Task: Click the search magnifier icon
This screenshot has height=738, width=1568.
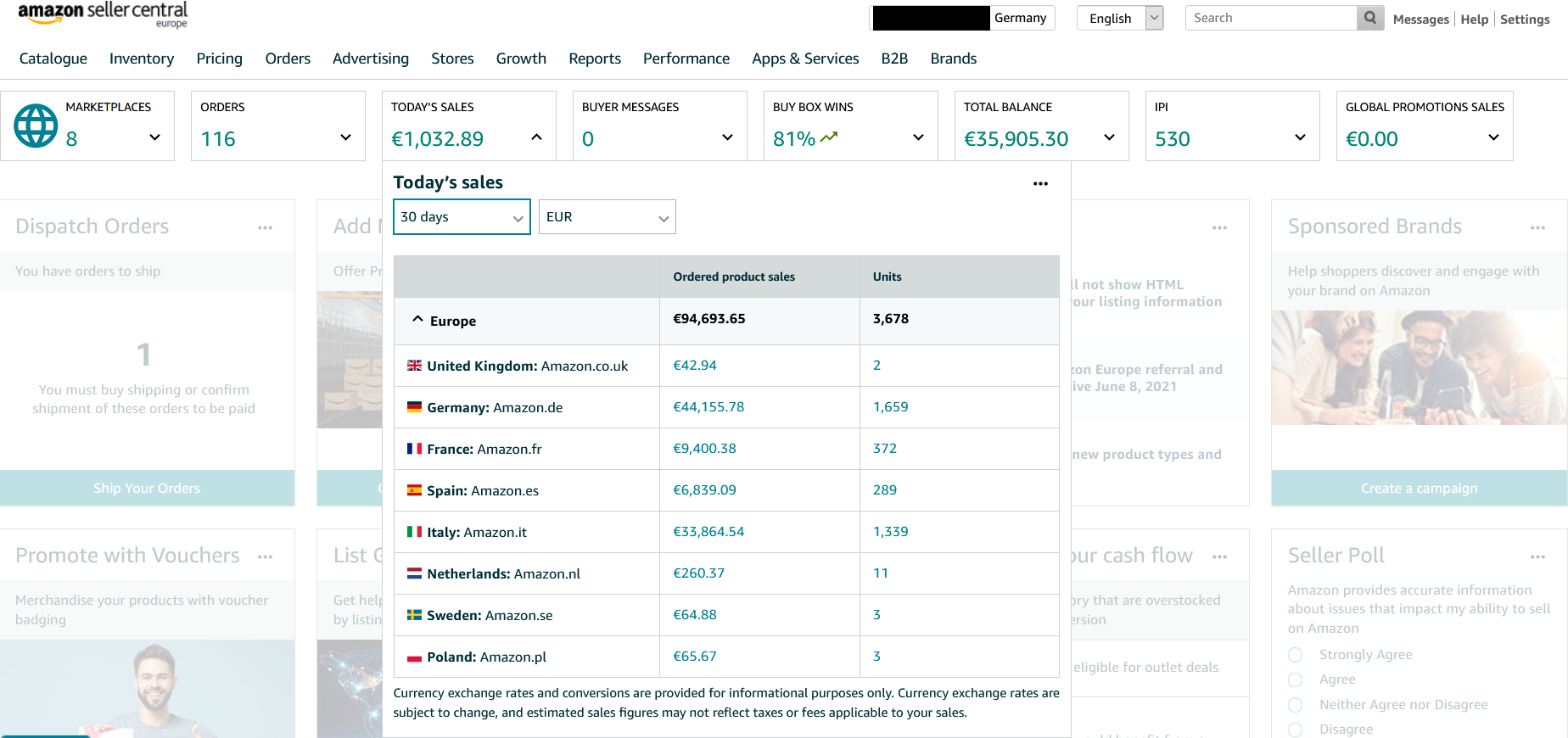Action: click(1370, 18)
